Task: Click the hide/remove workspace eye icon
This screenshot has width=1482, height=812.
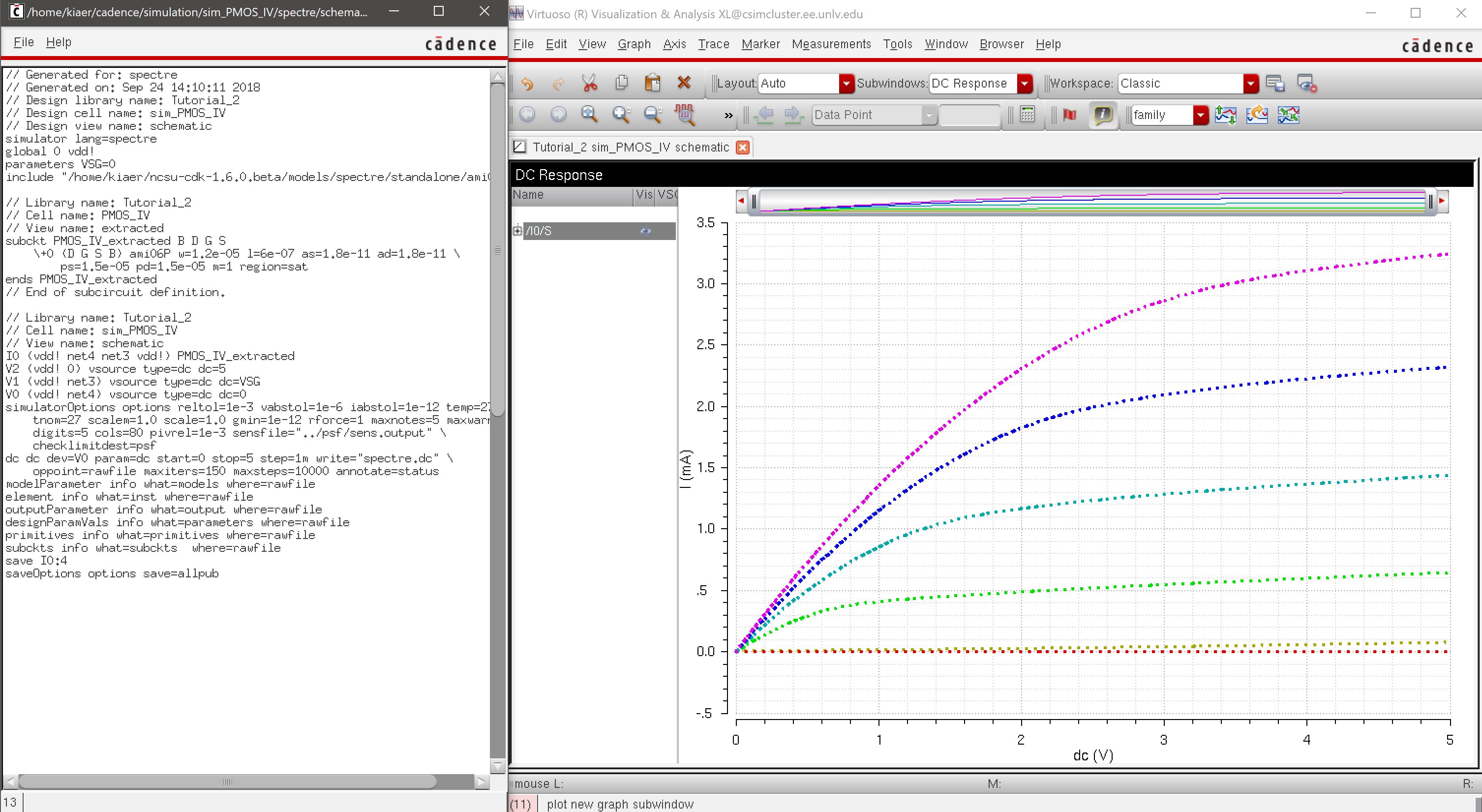Action: (x=1307, y=84)
